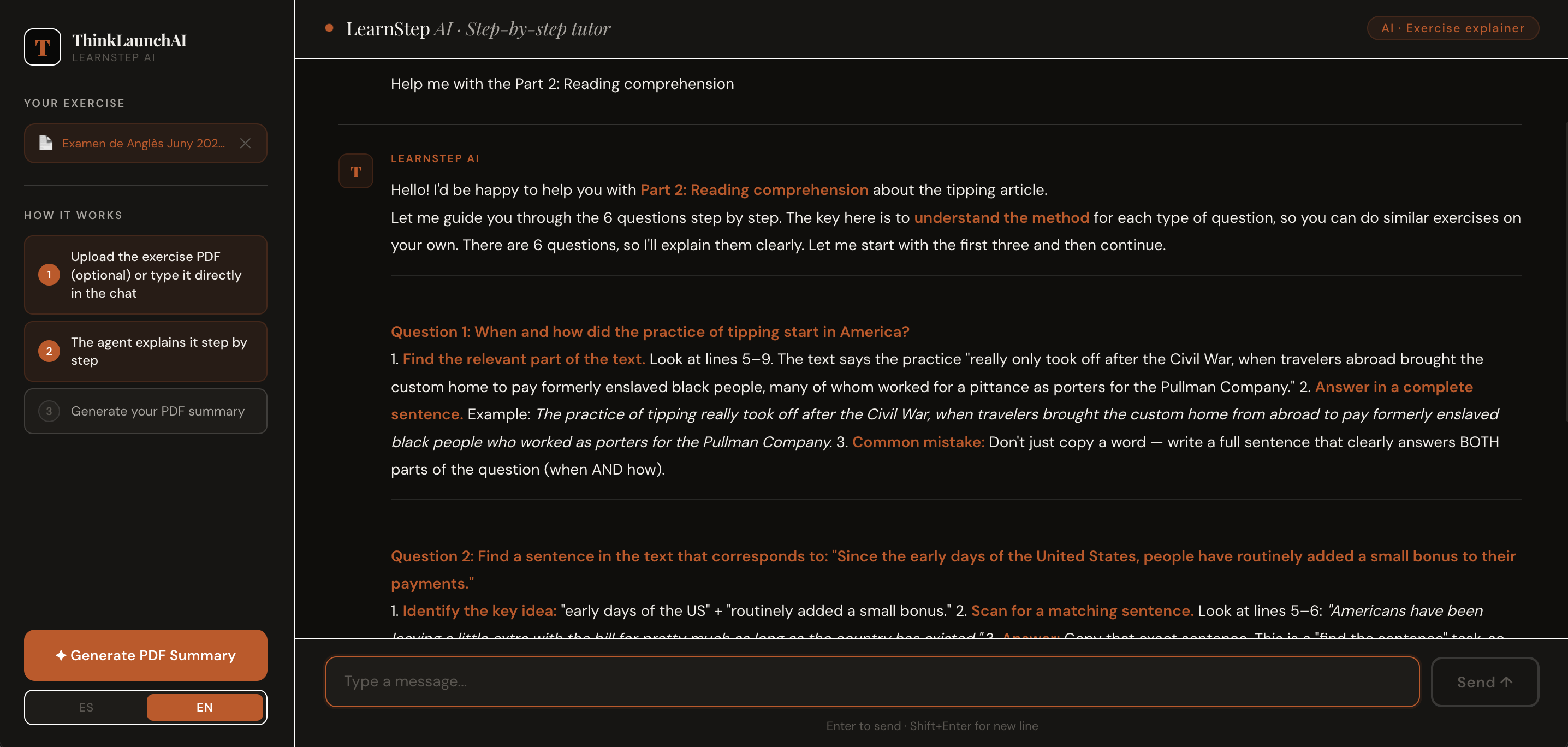Image resolution: width=1568 pixels, height=747 pixels.
Task: Click the uploaded PDF document icon
Action: (x=46, y=143)
